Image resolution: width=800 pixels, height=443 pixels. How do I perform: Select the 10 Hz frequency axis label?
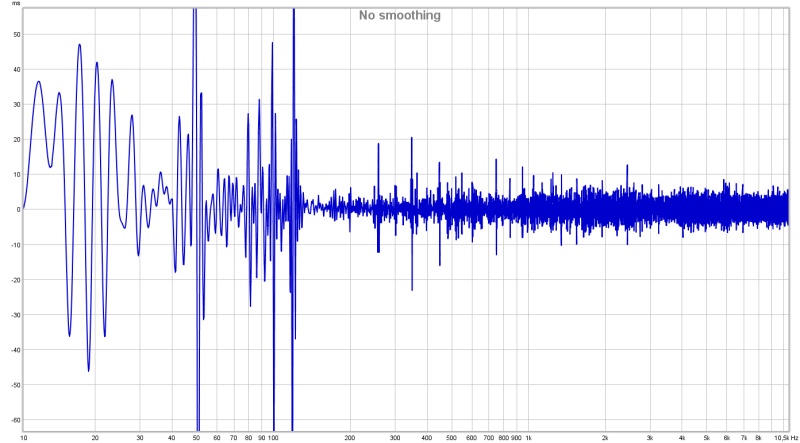(23, 438)
